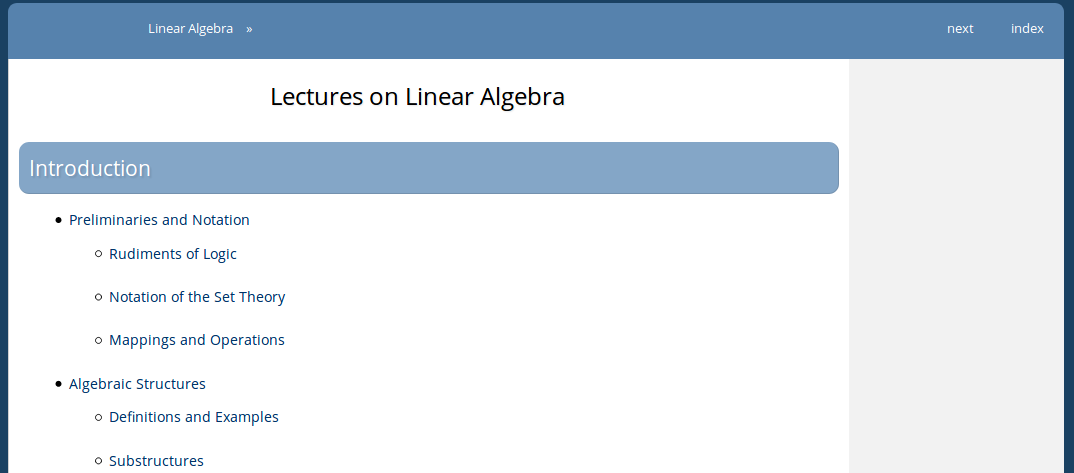The image size is (1074, 473).
Task: Click hollow bullet beside Definitions and Examples
Action: click(99, 418)
